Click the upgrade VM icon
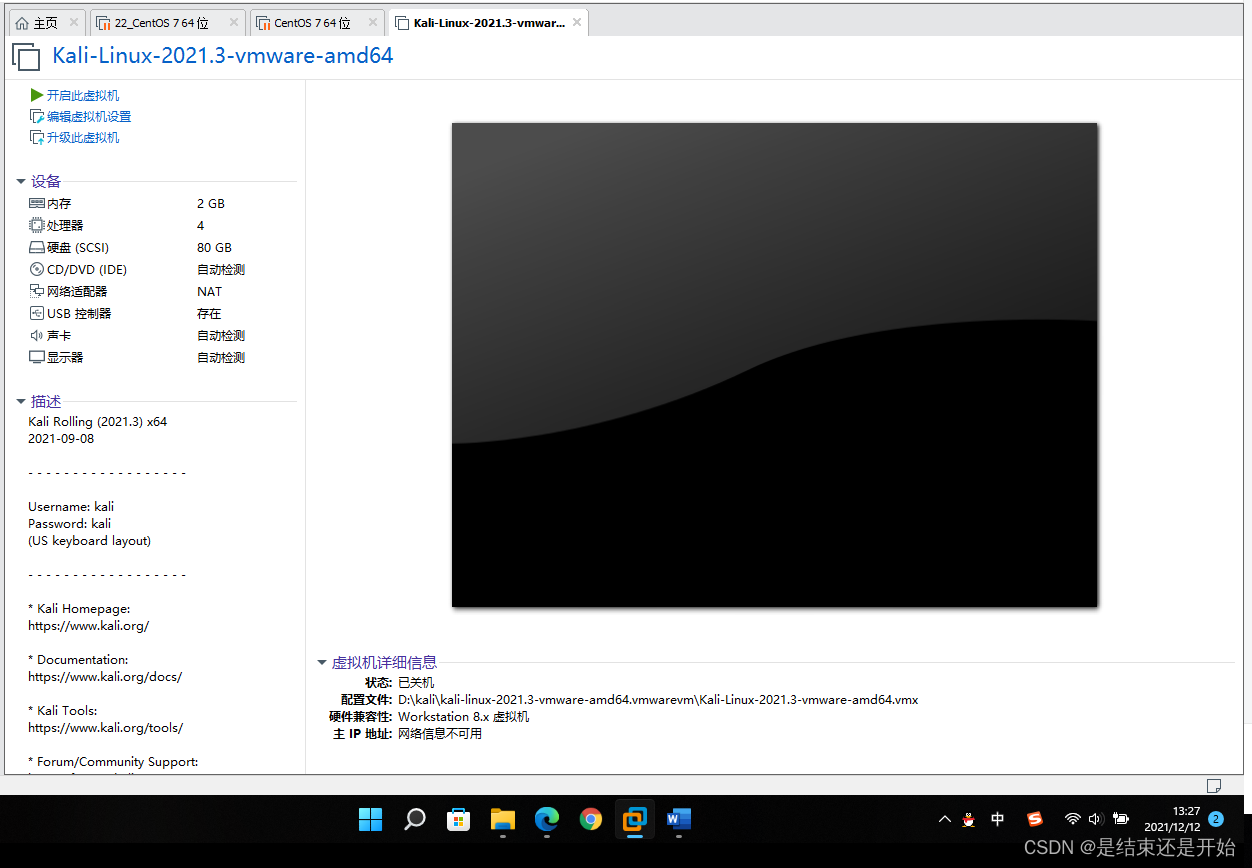This screenshot has height=868, width=1252. [37, 137]
